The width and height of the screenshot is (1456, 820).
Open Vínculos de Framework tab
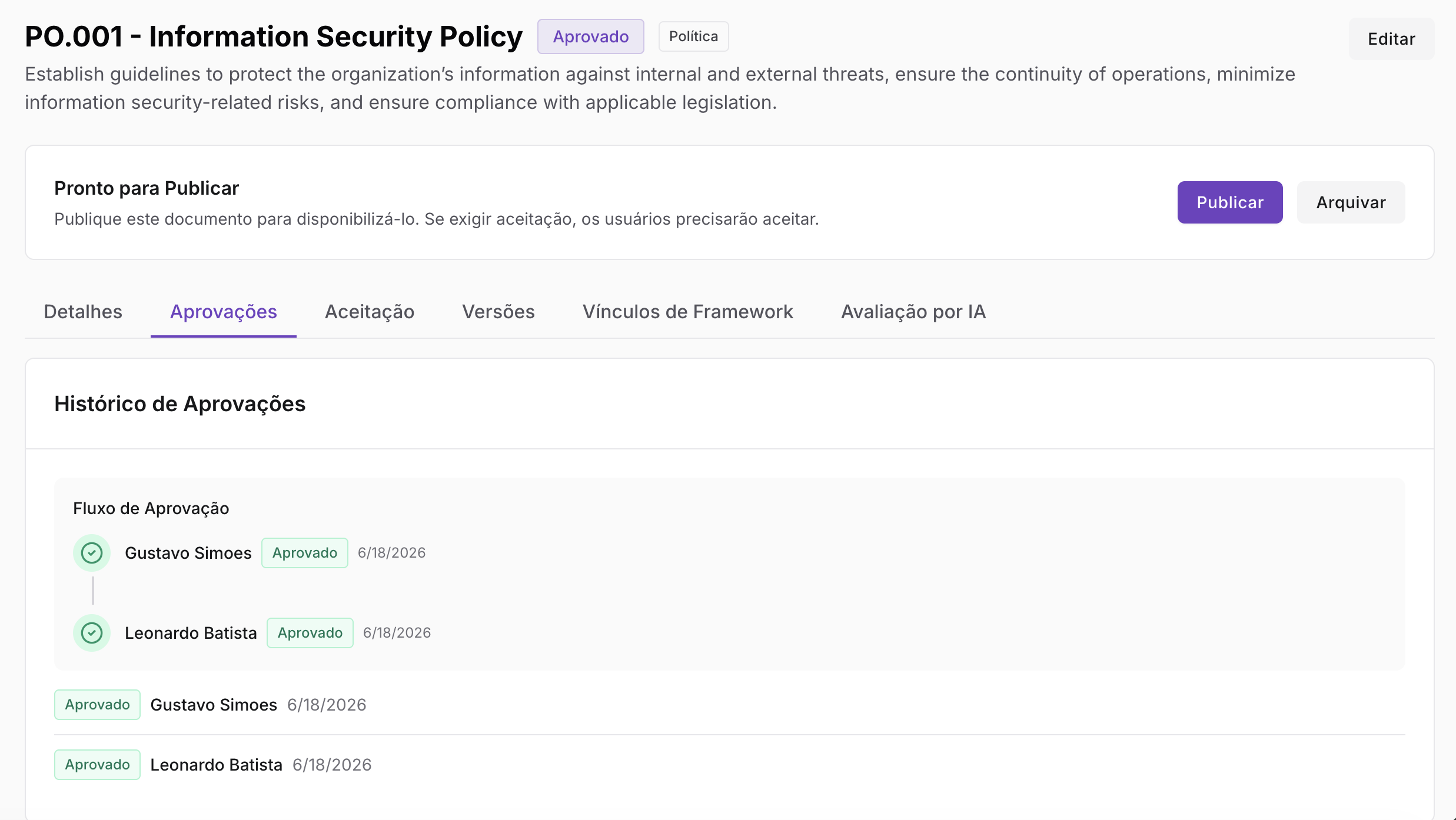(x=688, y=312)
